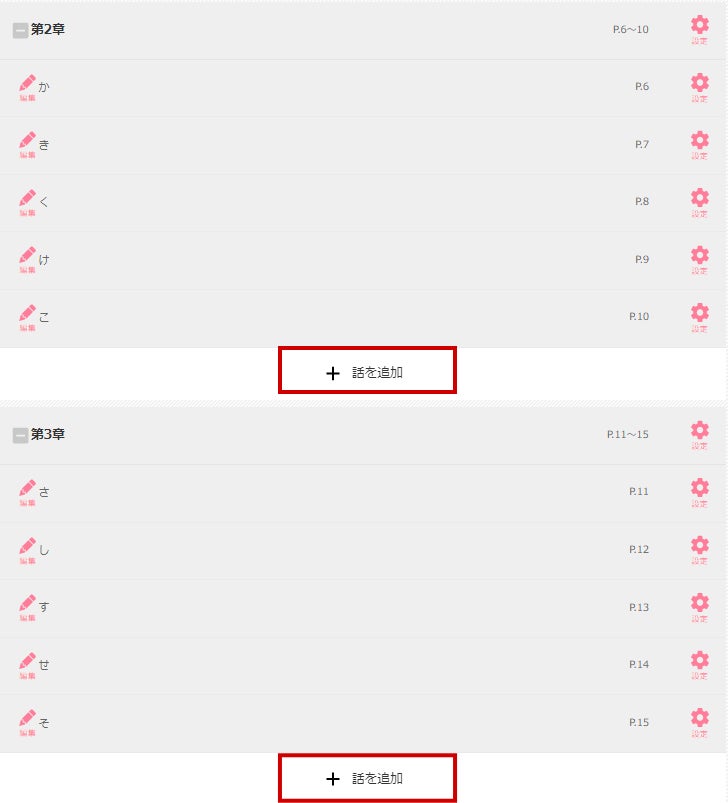Select the episode title そ

coord(44,723)
